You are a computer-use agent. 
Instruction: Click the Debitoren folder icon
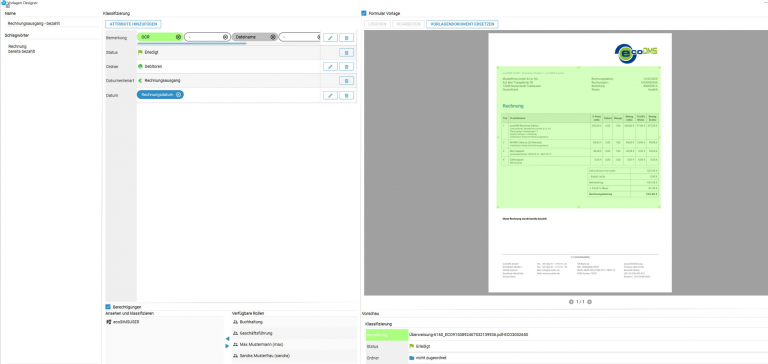coord(140,66)
